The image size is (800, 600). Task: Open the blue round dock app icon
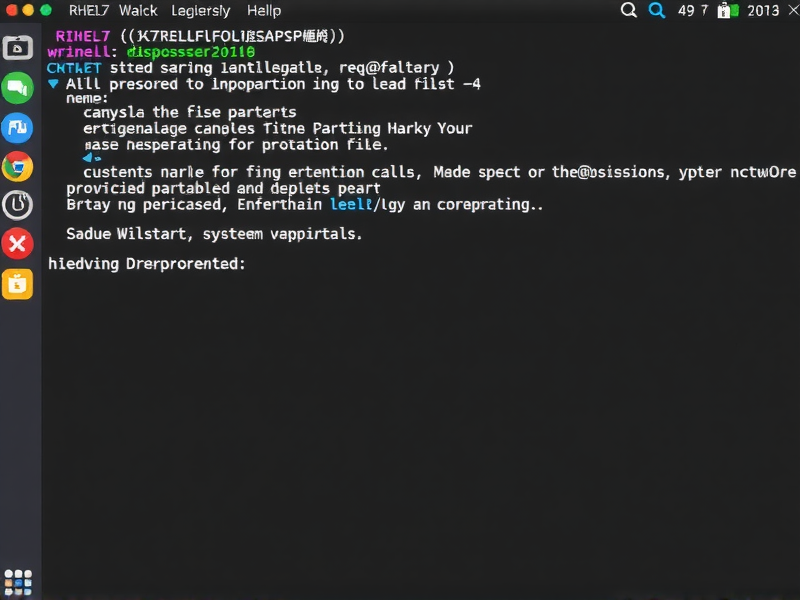tap(17, 127)
